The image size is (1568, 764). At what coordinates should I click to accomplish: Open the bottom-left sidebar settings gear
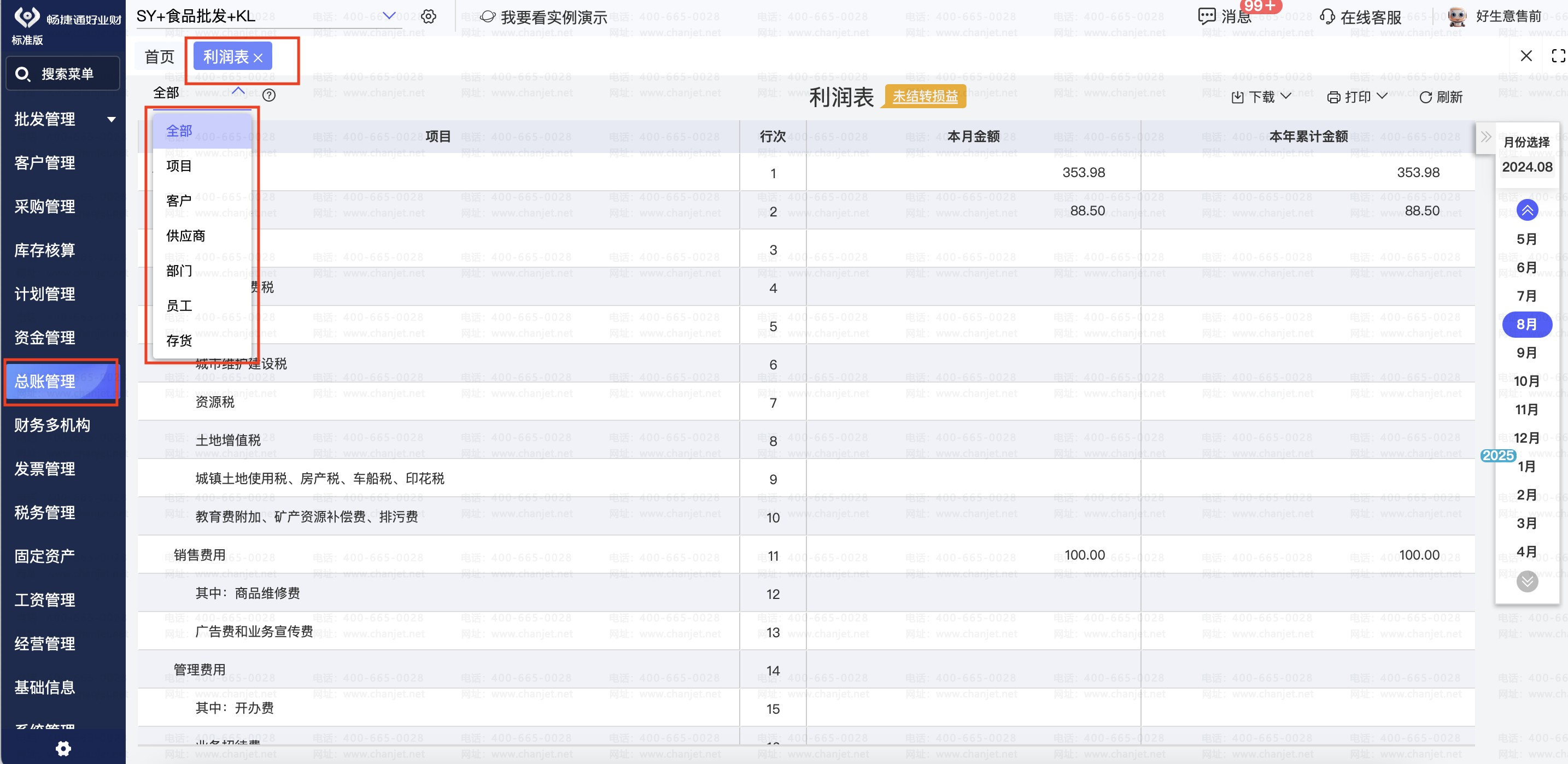pyautogui.click(x=63, y=748)
